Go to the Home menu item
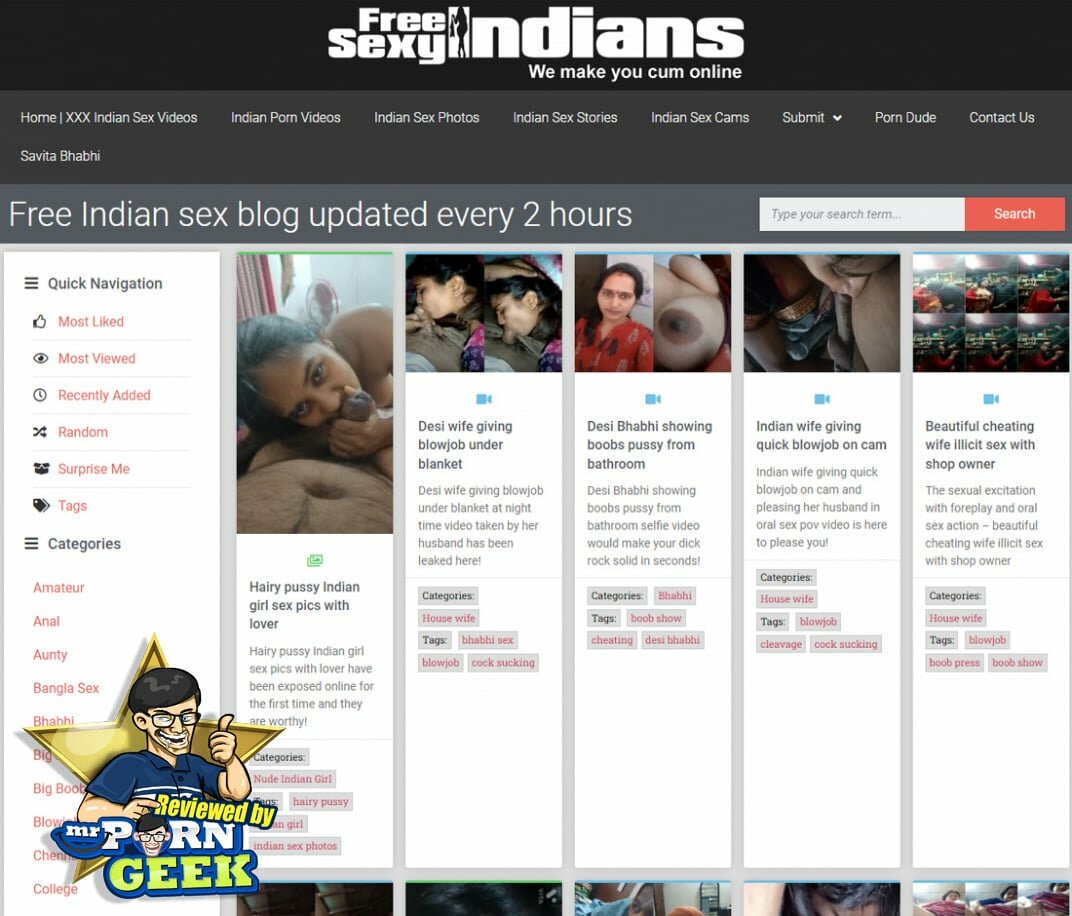 [108, 118]
